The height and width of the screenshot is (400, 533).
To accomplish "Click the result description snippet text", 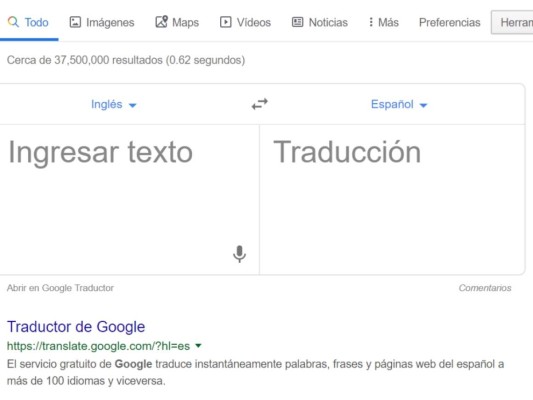I will pyautogui.click(x=255, y=372).
